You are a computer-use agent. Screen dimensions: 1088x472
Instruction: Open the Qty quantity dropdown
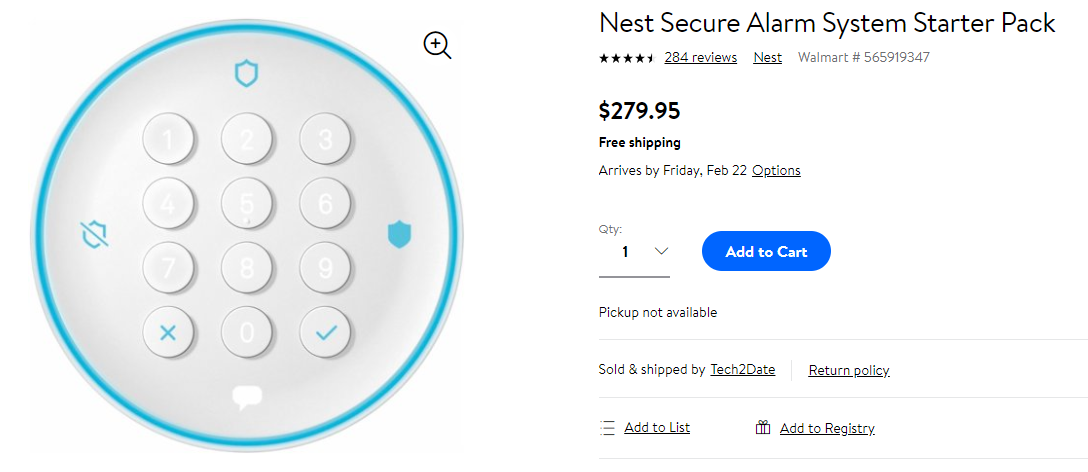pyautogui.click(x=634, y=252)
